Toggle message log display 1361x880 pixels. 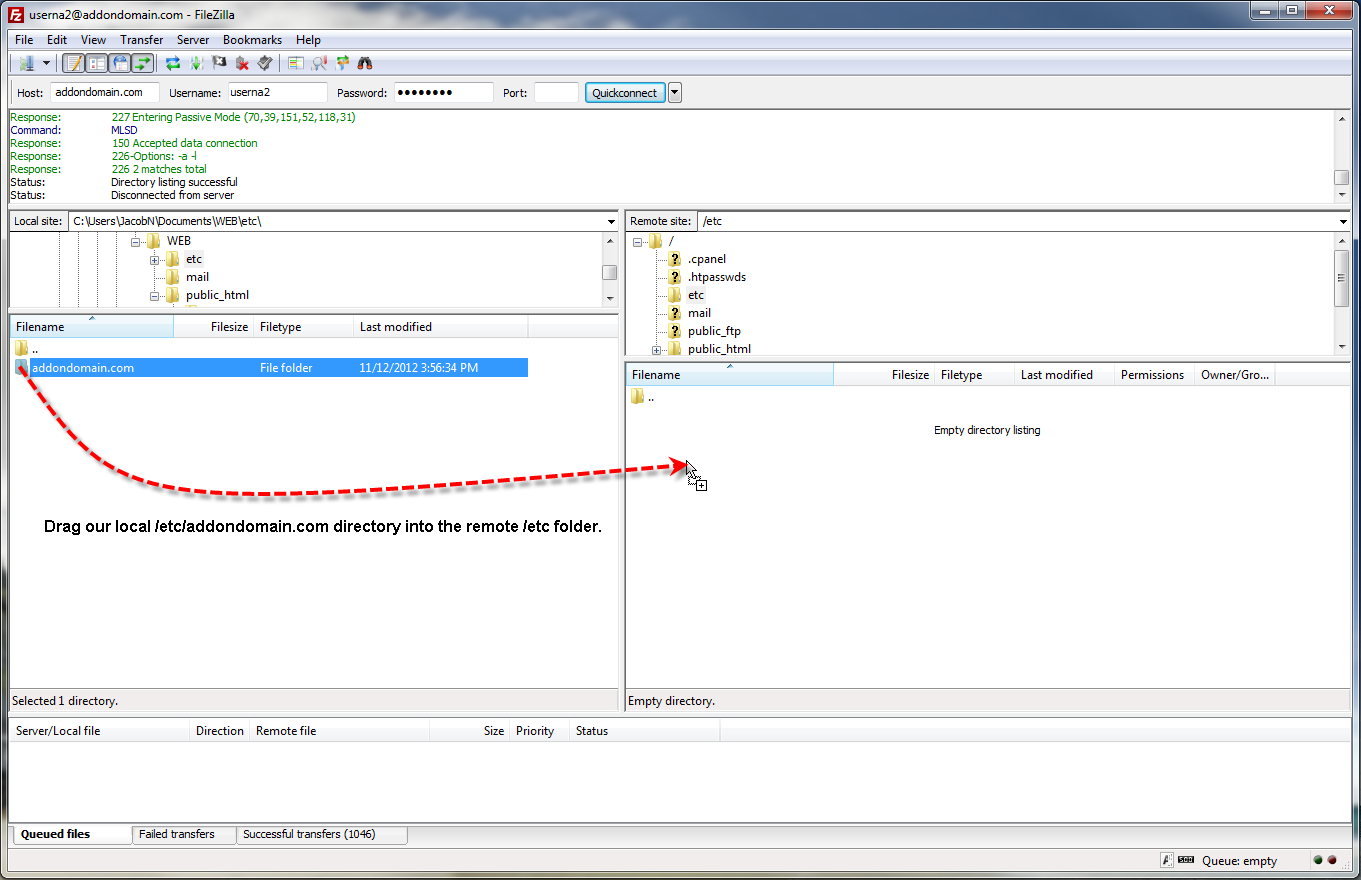tap(73, 63)
